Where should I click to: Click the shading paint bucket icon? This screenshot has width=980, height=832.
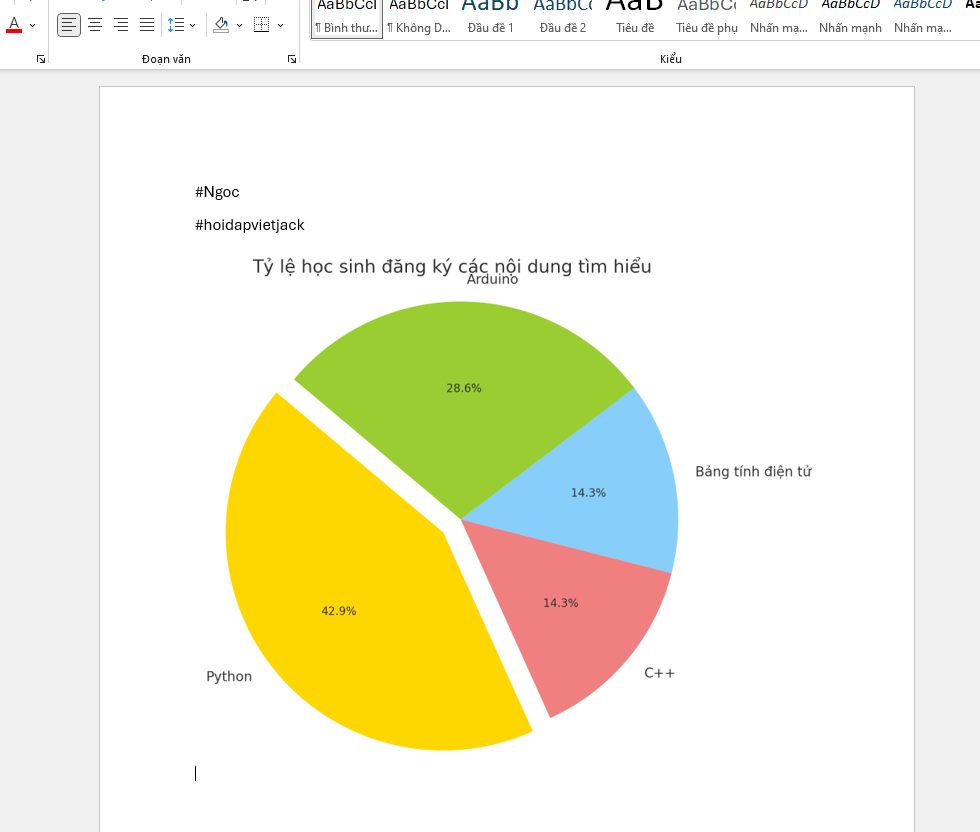221,24
